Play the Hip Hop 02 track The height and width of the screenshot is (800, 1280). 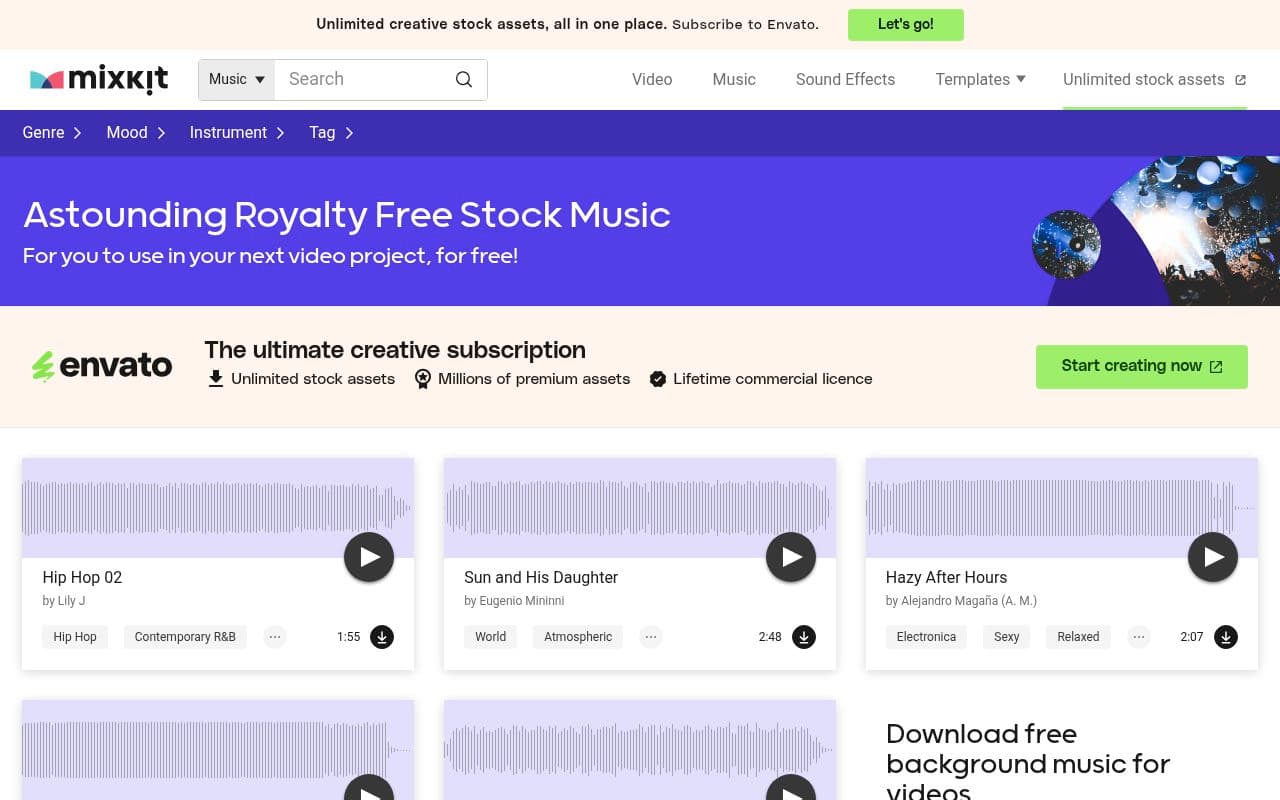point(369,557)
